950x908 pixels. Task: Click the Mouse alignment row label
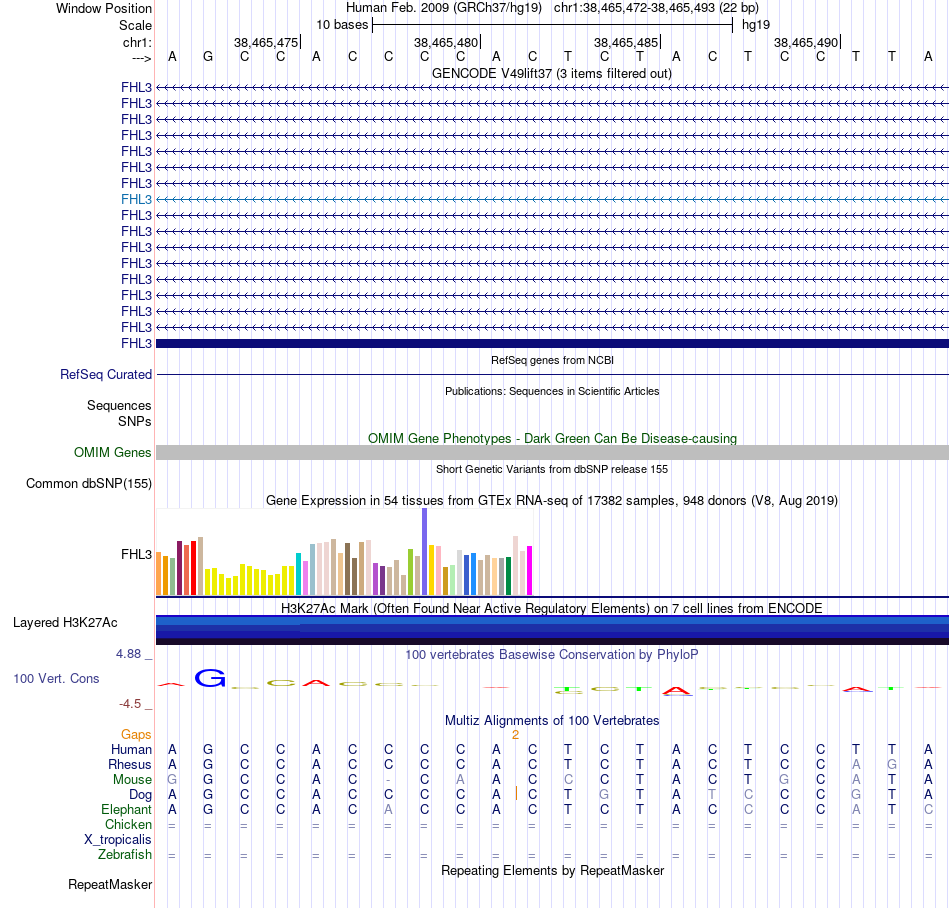[132, 779]
